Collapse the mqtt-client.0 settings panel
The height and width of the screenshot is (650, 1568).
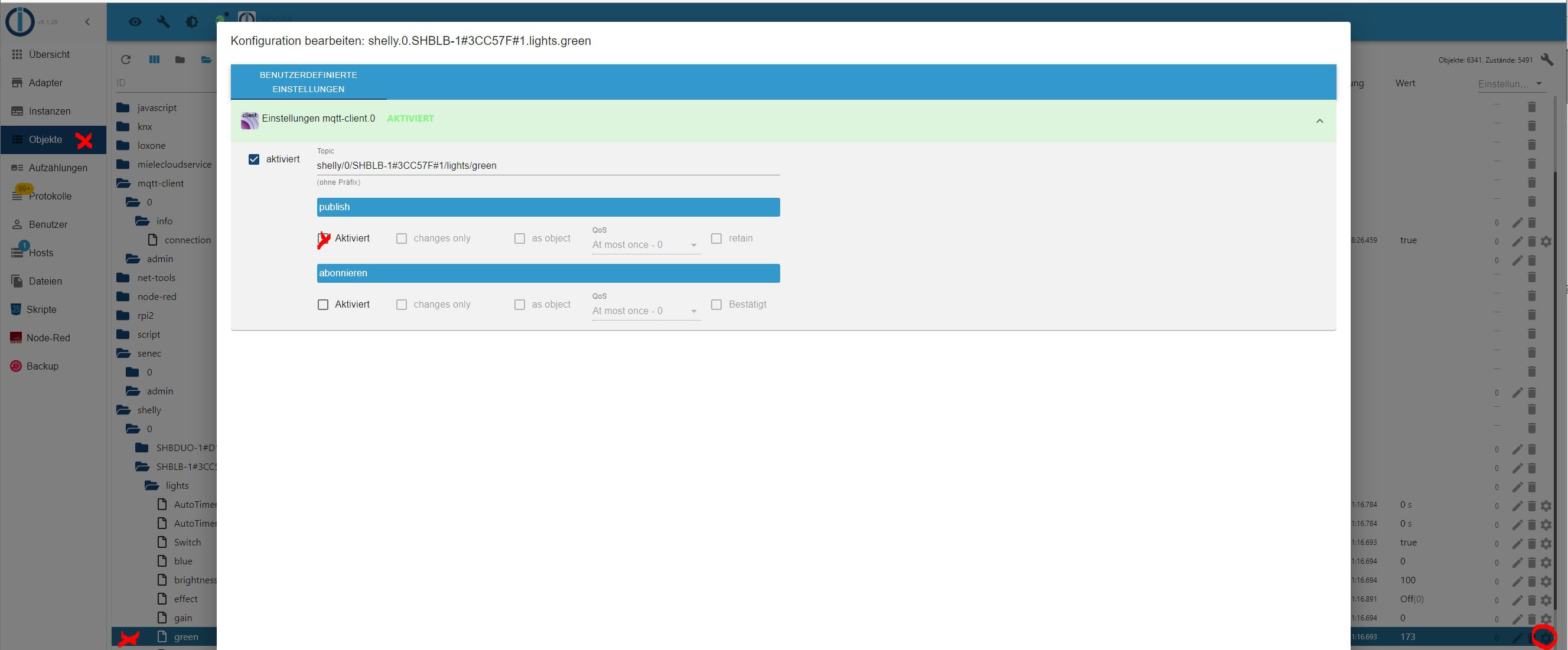click(x=1319, y=121)
